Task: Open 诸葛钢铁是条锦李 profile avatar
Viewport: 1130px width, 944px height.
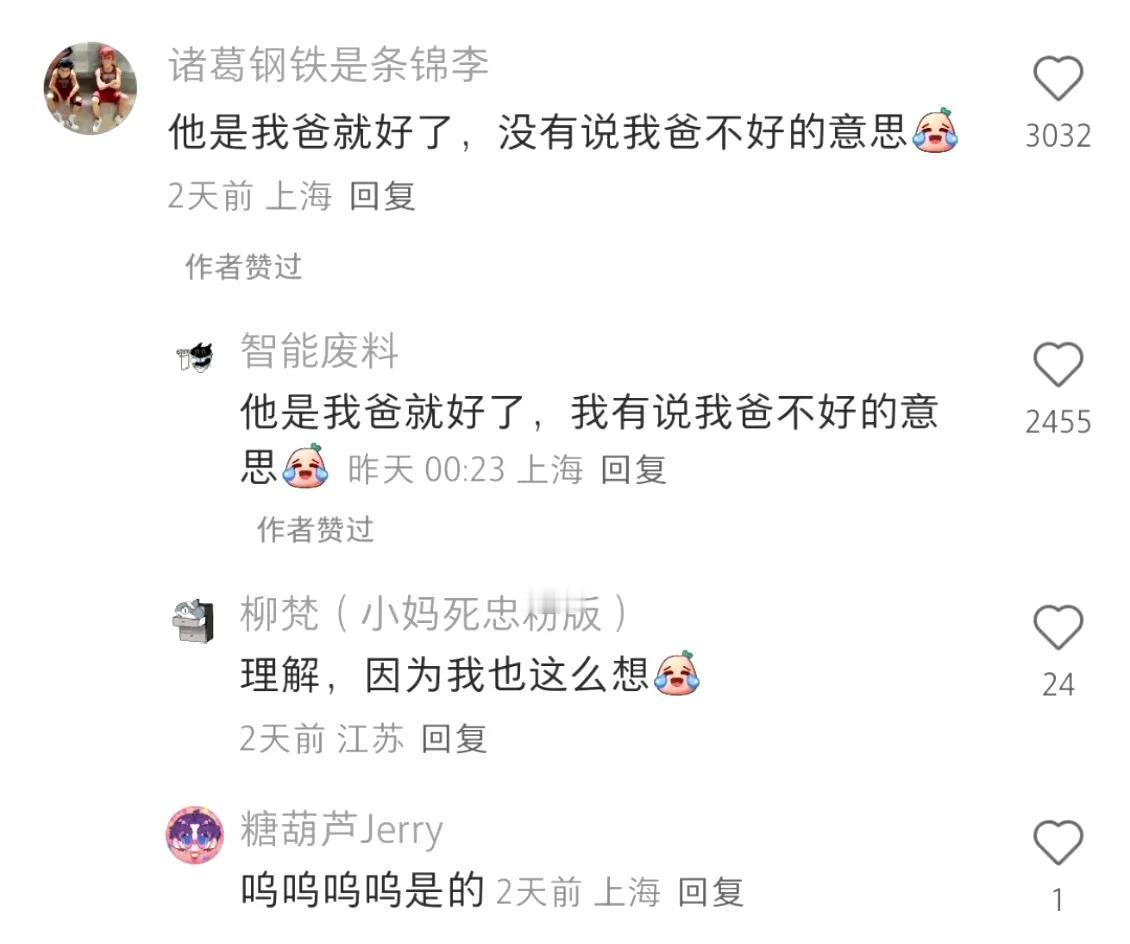Action: coord(90,88)
